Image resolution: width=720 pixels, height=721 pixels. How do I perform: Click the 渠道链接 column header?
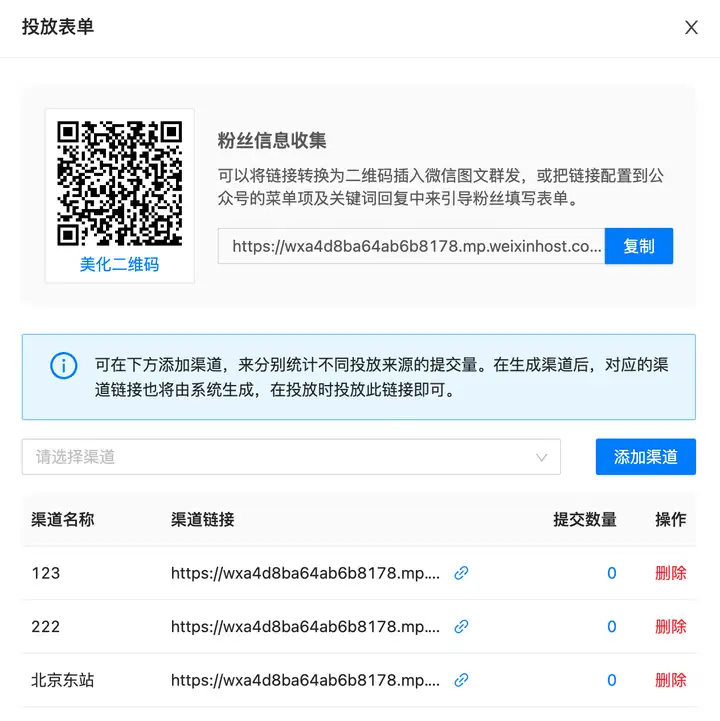[x=203, y=520]
